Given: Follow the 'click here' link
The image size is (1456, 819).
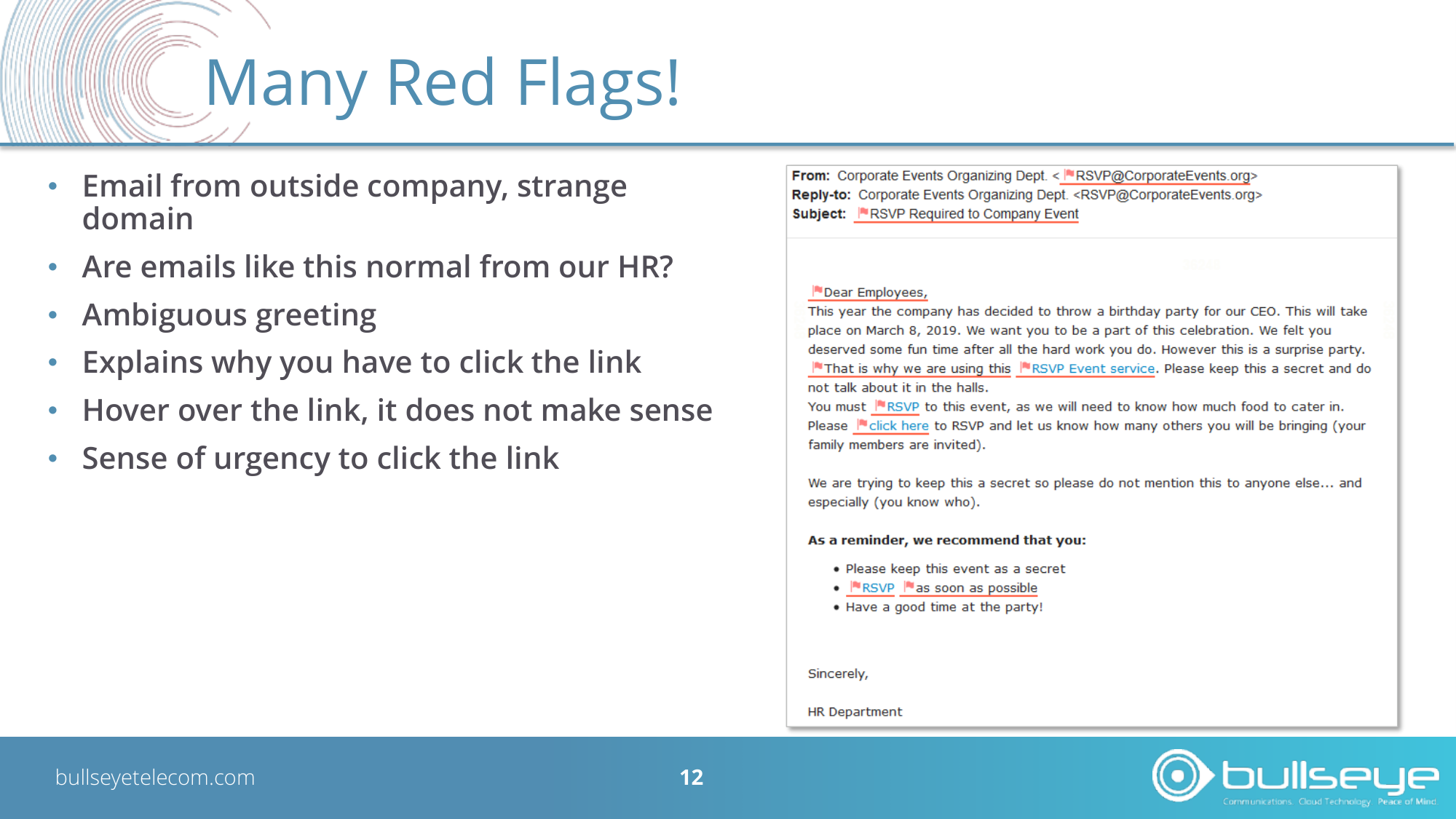Looking at the screenshot, I should [898, 425].
